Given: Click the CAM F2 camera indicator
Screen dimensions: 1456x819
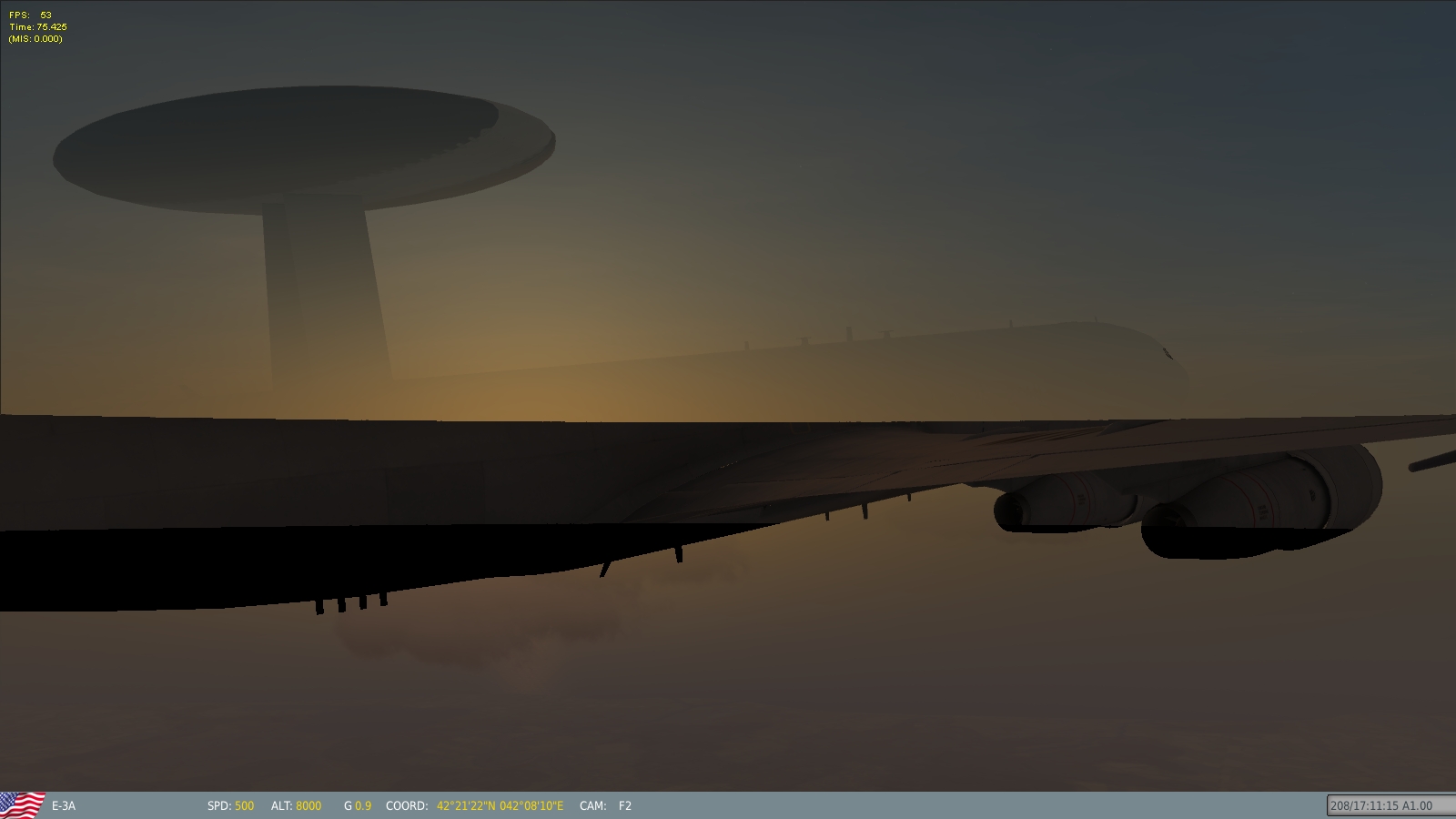Looking at the screenshot, I should coord(605,806).
